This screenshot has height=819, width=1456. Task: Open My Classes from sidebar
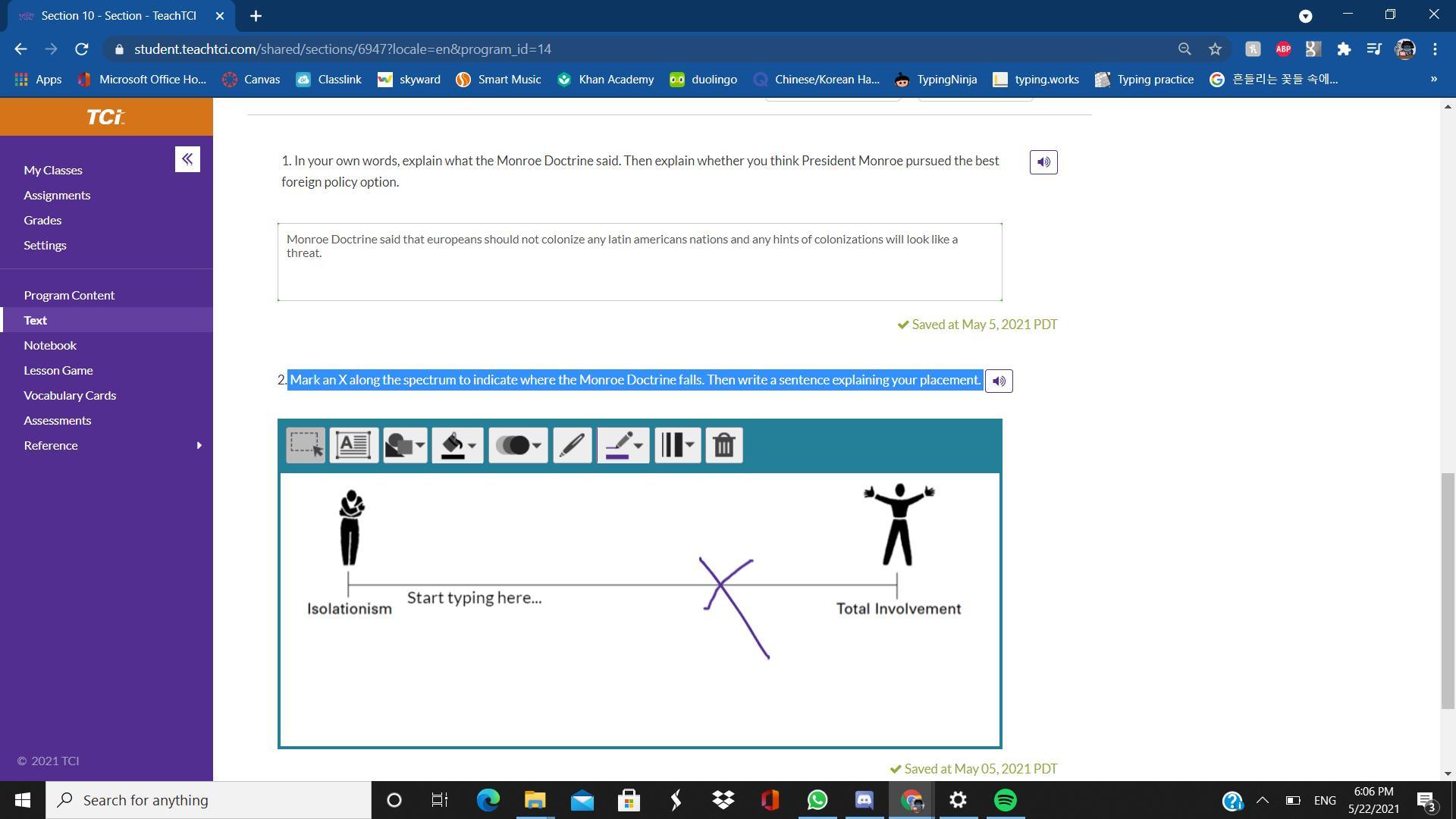(x=52, y=169)
